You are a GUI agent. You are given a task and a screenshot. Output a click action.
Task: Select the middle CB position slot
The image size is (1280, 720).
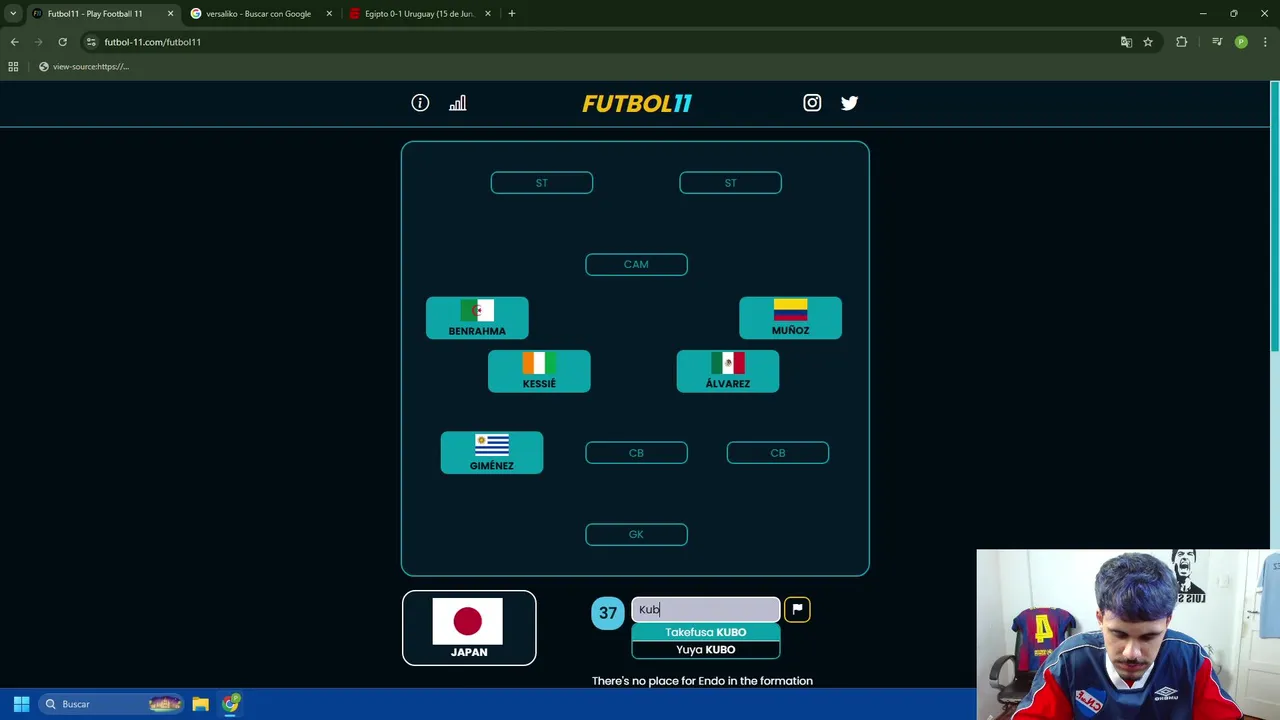tap(636, 453)
